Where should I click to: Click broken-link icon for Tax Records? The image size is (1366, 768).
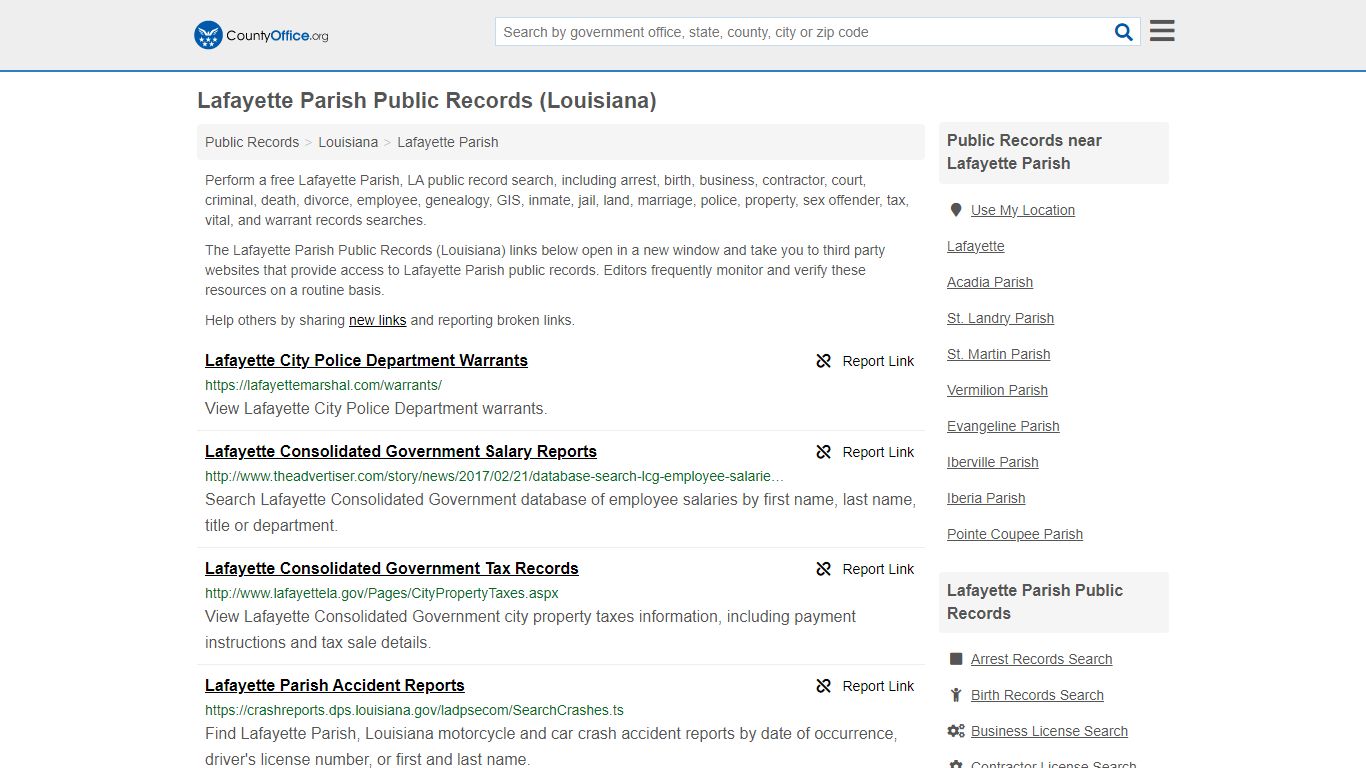click(824, 569)
